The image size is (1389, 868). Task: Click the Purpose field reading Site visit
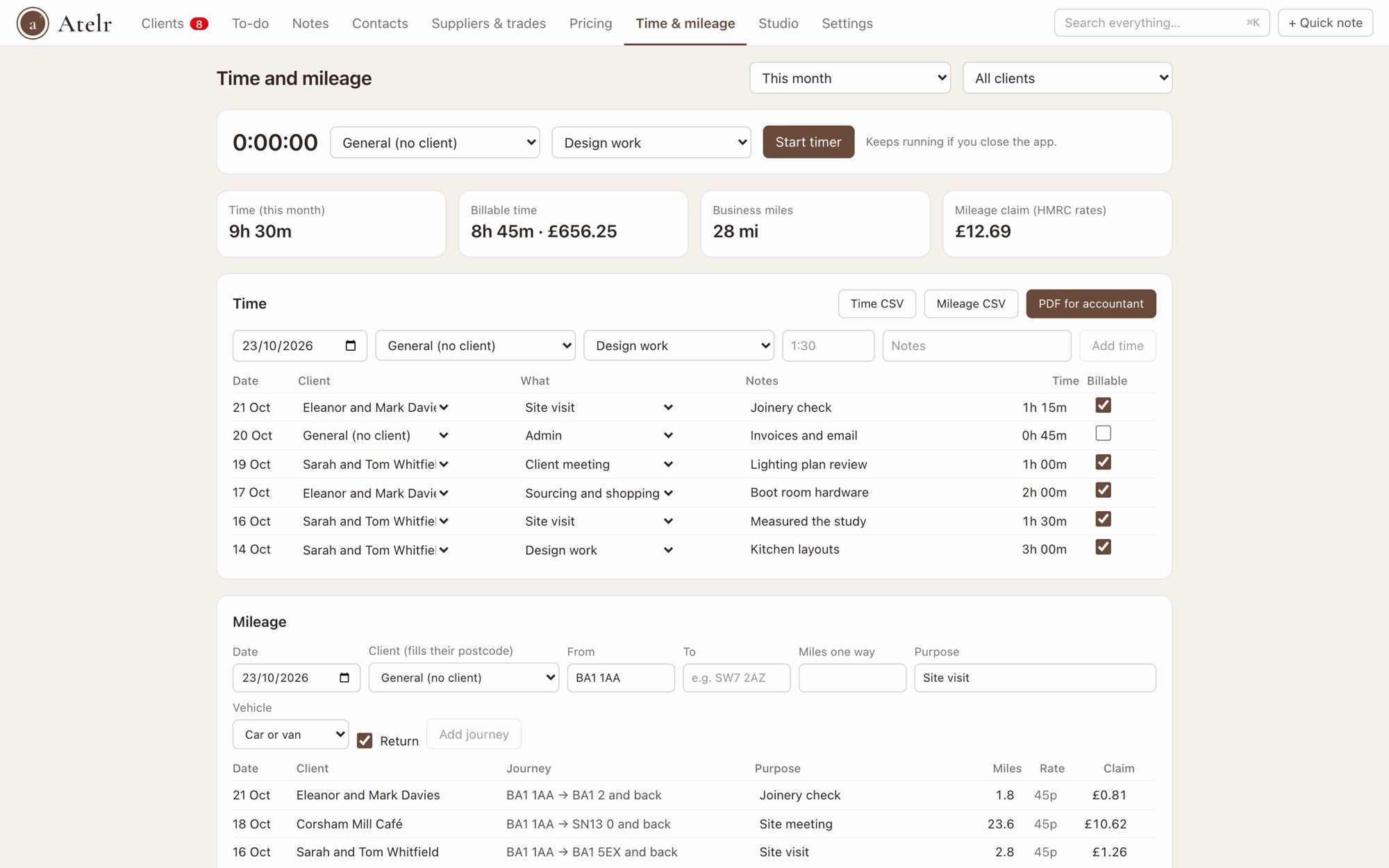[1035, 678]
